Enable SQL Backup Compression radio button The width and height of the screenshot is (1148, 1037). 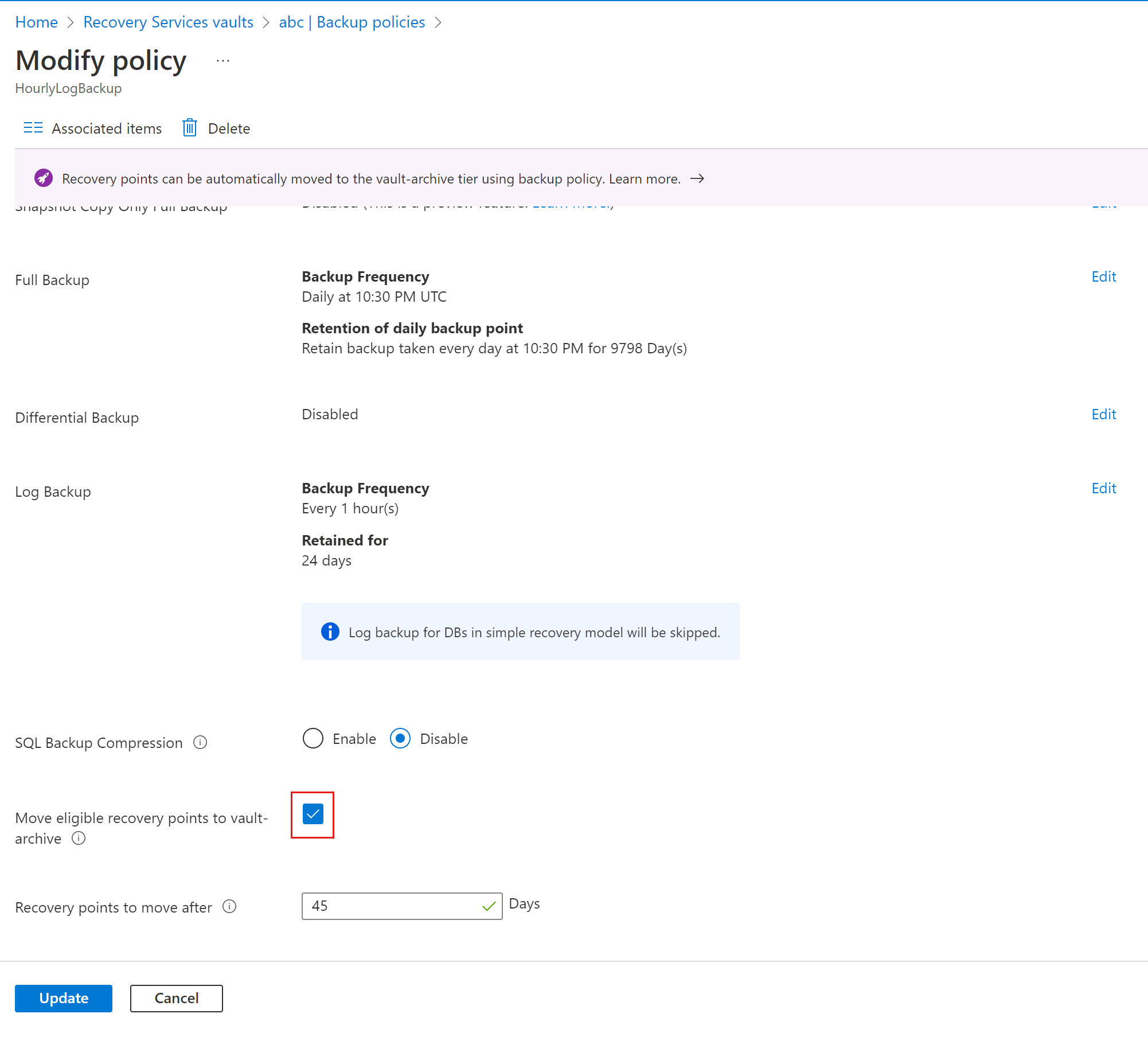point(313,738)
